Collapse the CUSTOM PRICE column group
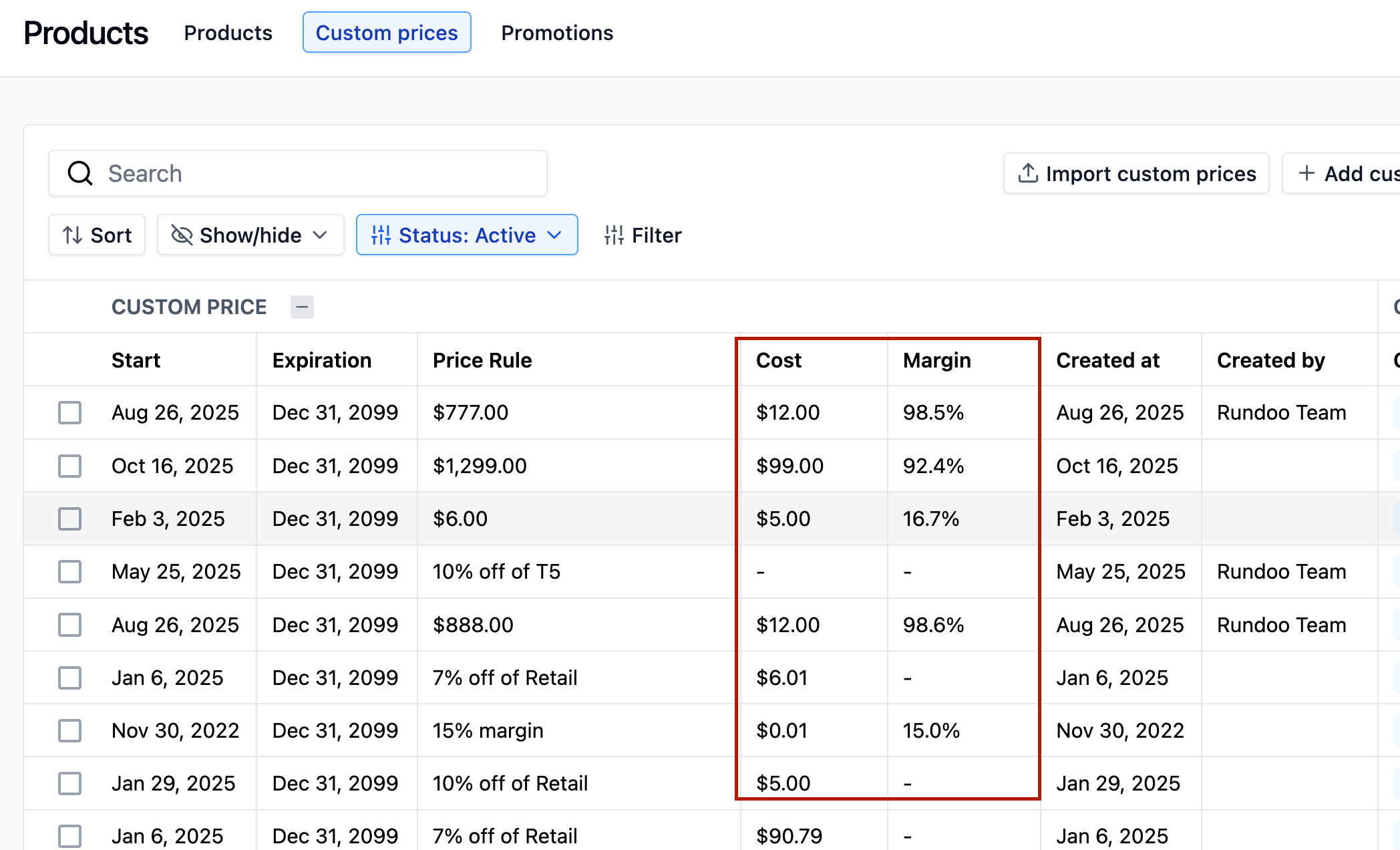The width and height of the screenshot is (1400, 850). 302,307
